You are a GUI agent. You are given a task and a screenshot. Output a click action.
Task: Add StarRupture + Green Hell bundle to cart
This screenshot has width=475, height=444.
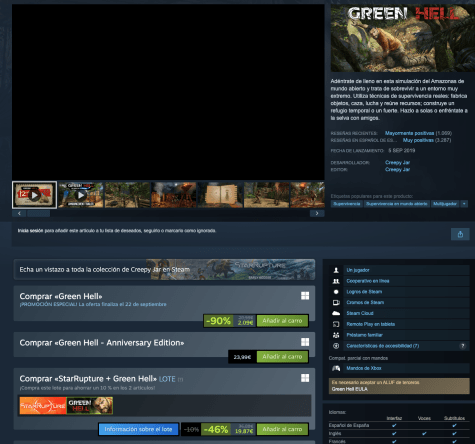point(282,429)
